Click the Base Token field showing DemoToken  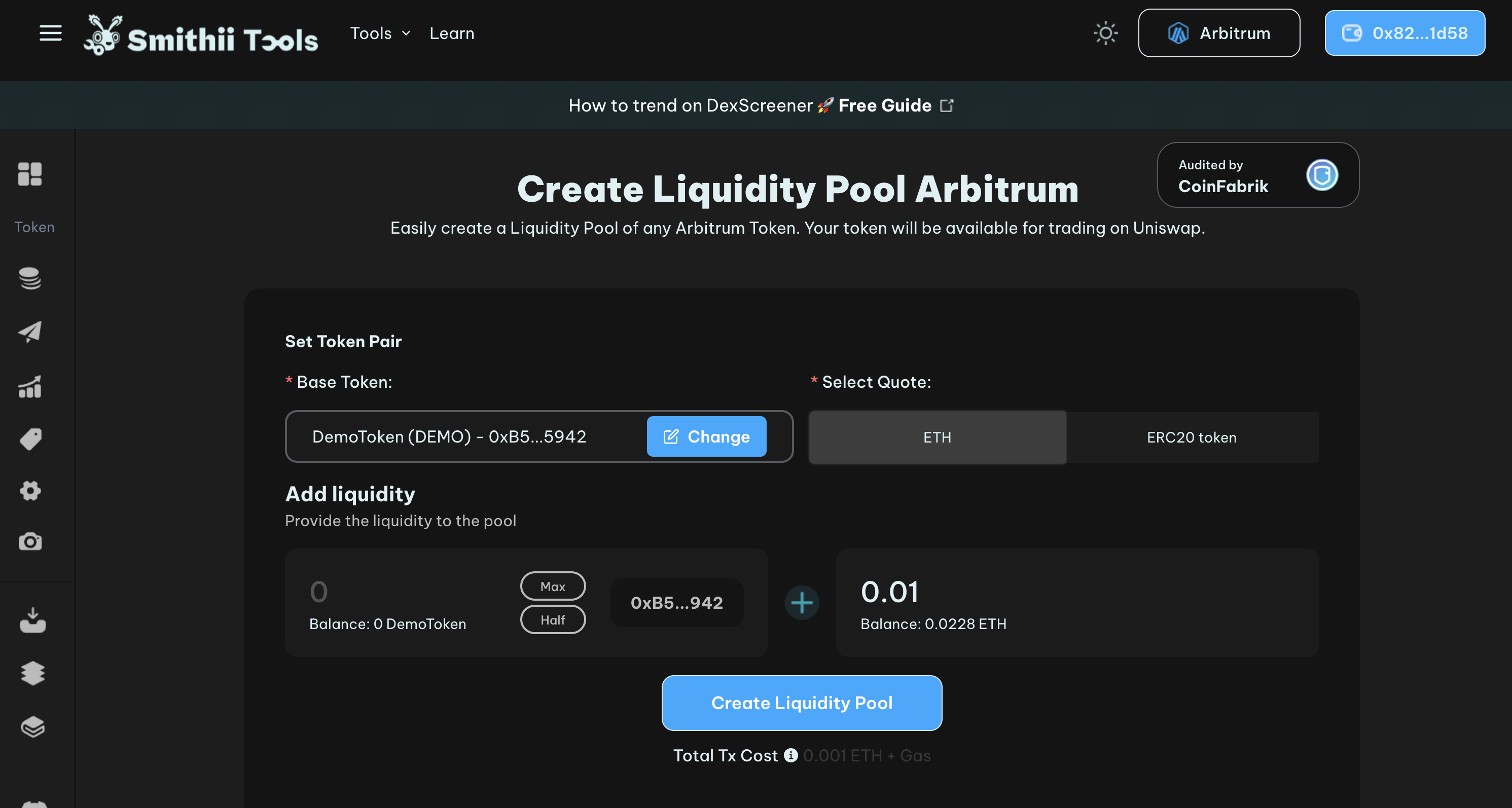tap(539, 436)
